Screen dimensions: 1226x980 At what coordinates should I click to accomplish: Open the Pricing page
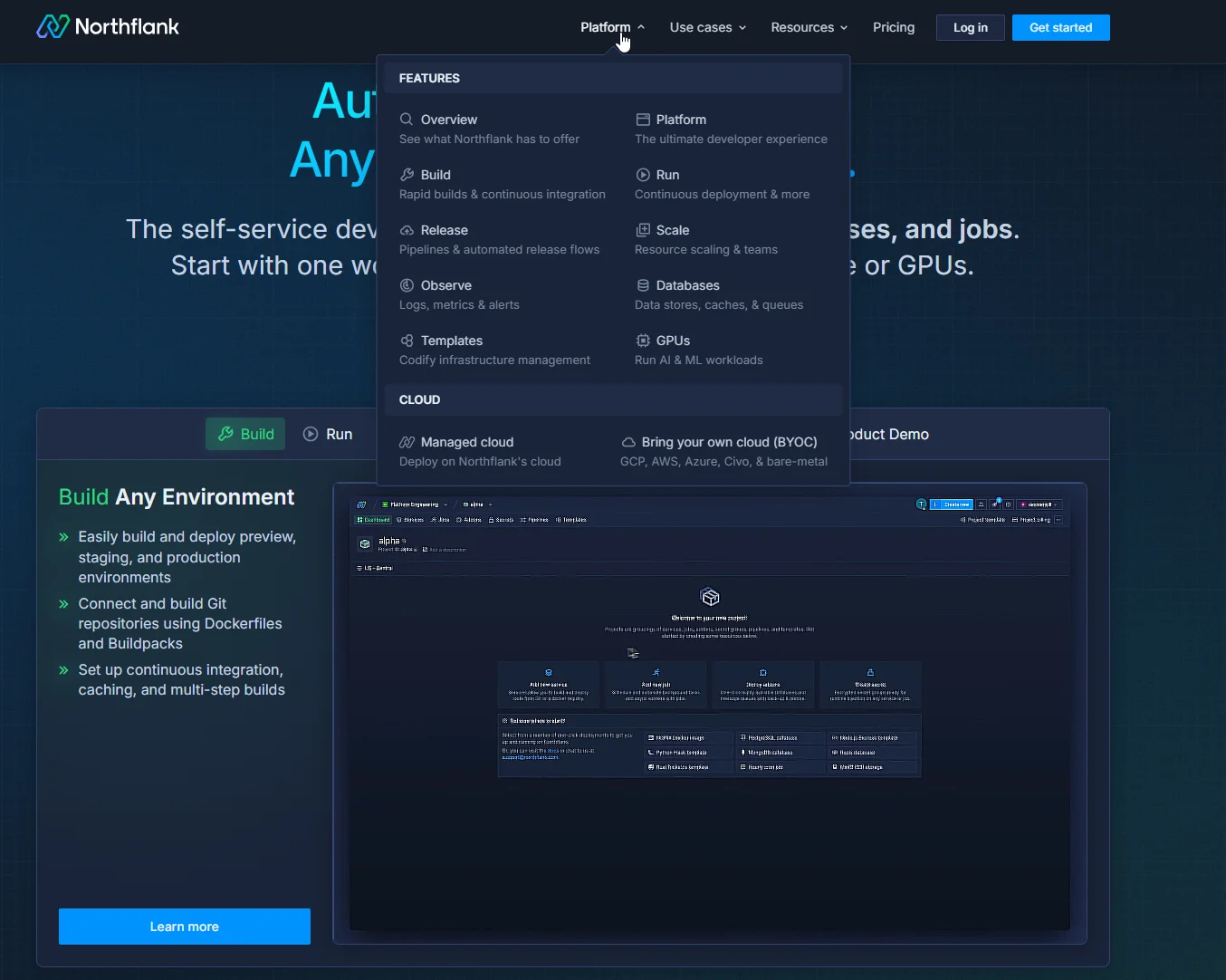894,27
